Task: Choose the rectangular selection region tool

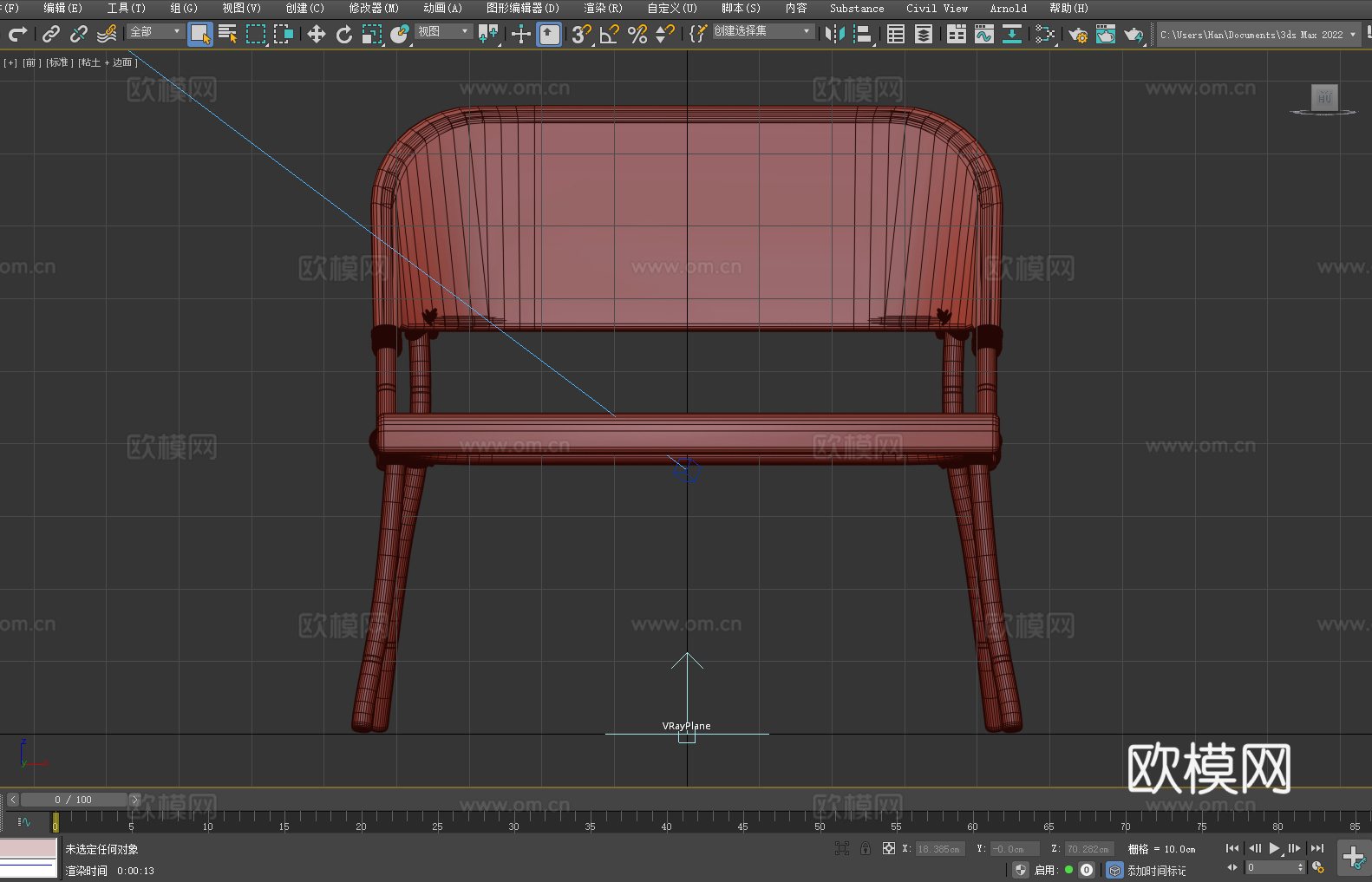Action: click(x=256, y=34)
